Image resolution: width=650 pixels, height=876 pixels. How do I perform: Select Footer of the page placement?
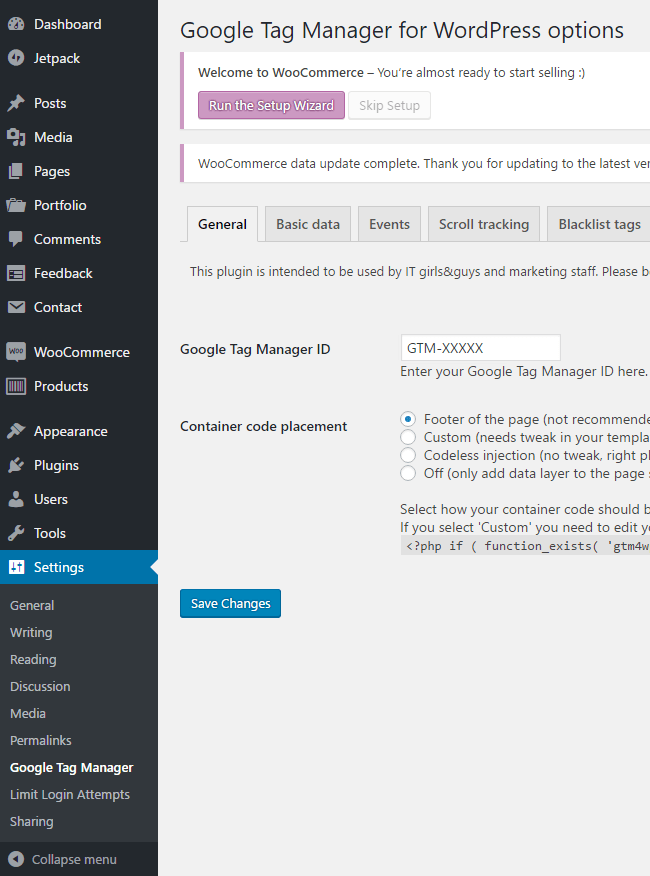point(408,419)
